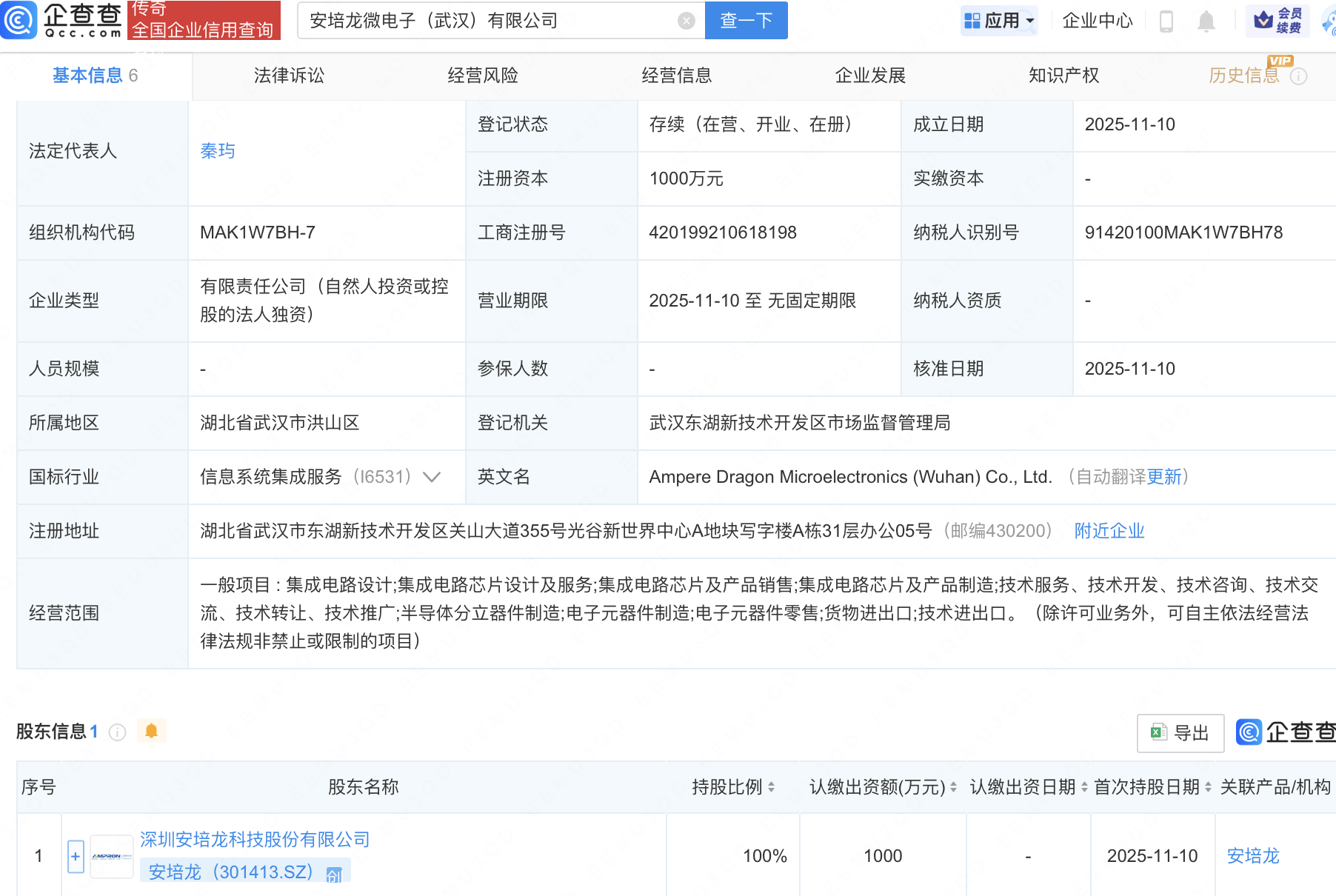Screen dimensions: 1336x896
Task: Export shareholder data with 导出 button
Action: pos(1180,733)
